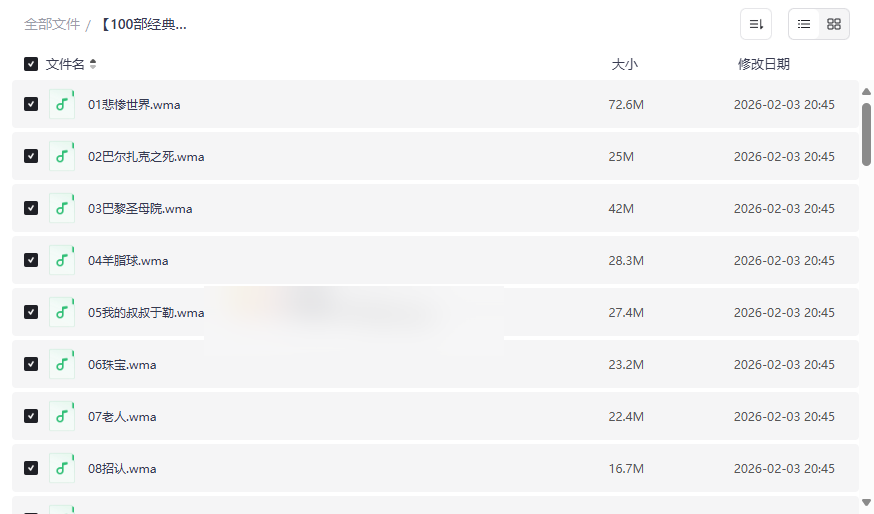Viewport: 874px width, 514px height.
Task: Open the sort order icon button
Action: (756, 24)
